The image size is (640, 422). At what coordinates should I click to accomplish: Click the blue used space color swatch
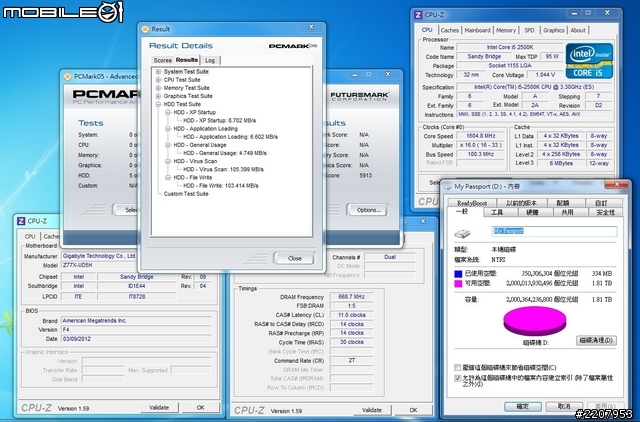pyautogui.click(x=458, y=274)
